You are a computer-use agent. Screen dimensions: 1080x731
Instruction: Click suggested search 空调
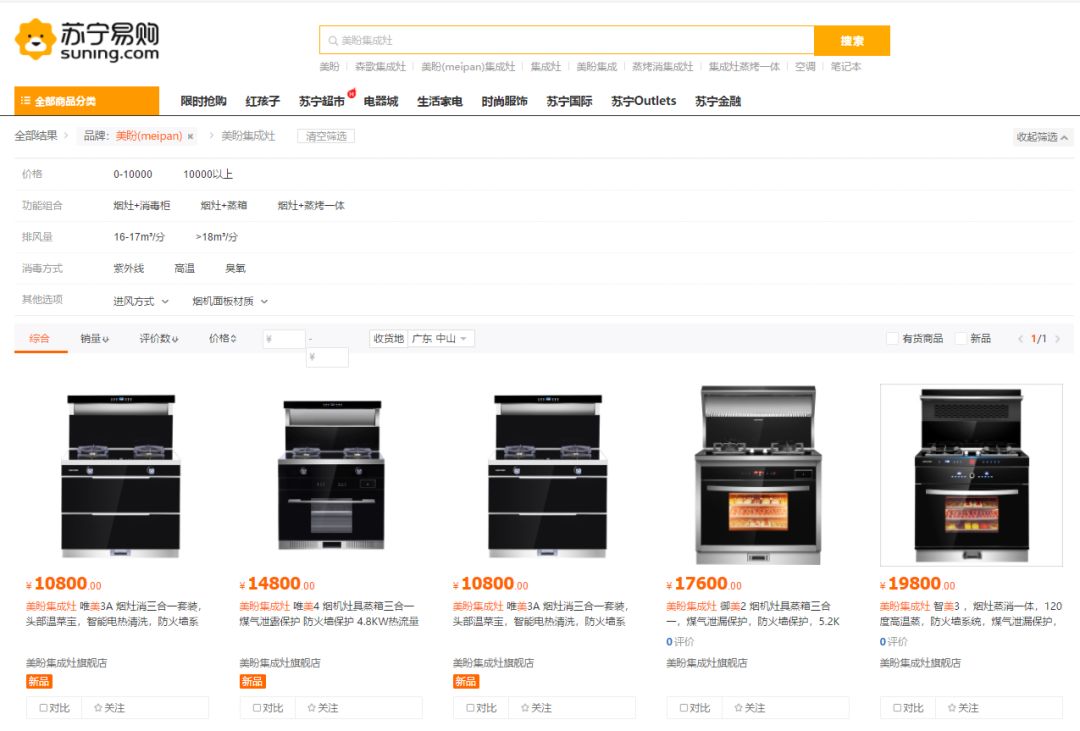pos(805,67)
